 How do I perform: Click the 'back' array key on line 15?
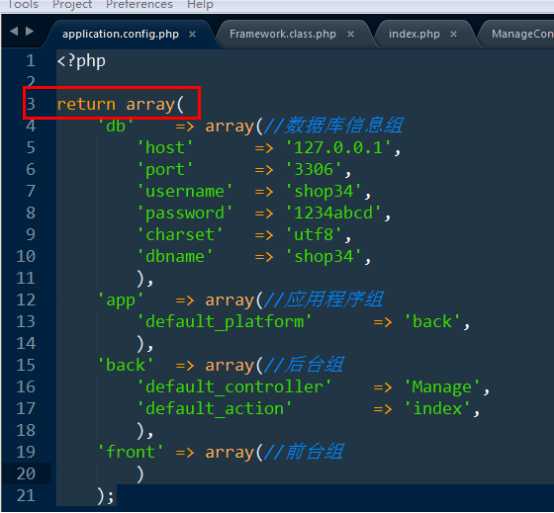coord(125,365)
